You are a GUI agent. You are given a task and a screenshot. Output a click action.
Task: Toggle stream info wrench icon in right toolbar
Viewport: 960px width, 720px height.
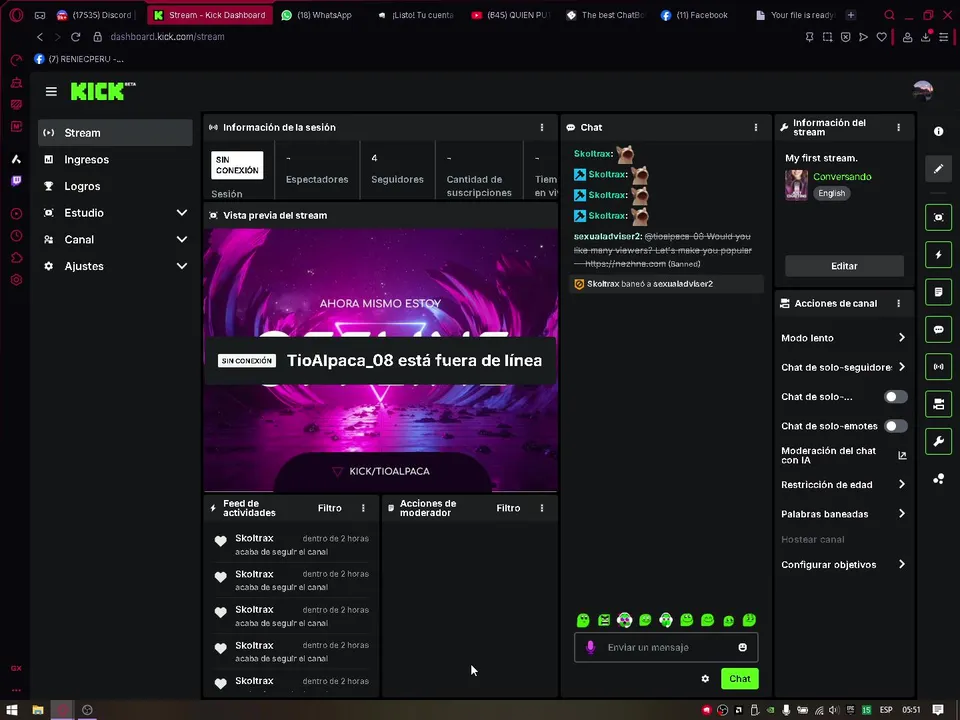coord(938,441)
